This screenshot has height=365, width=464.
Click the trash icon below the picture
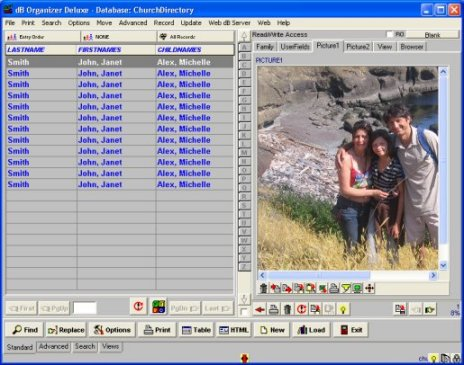pyautogui.click(x=263, y=288)
